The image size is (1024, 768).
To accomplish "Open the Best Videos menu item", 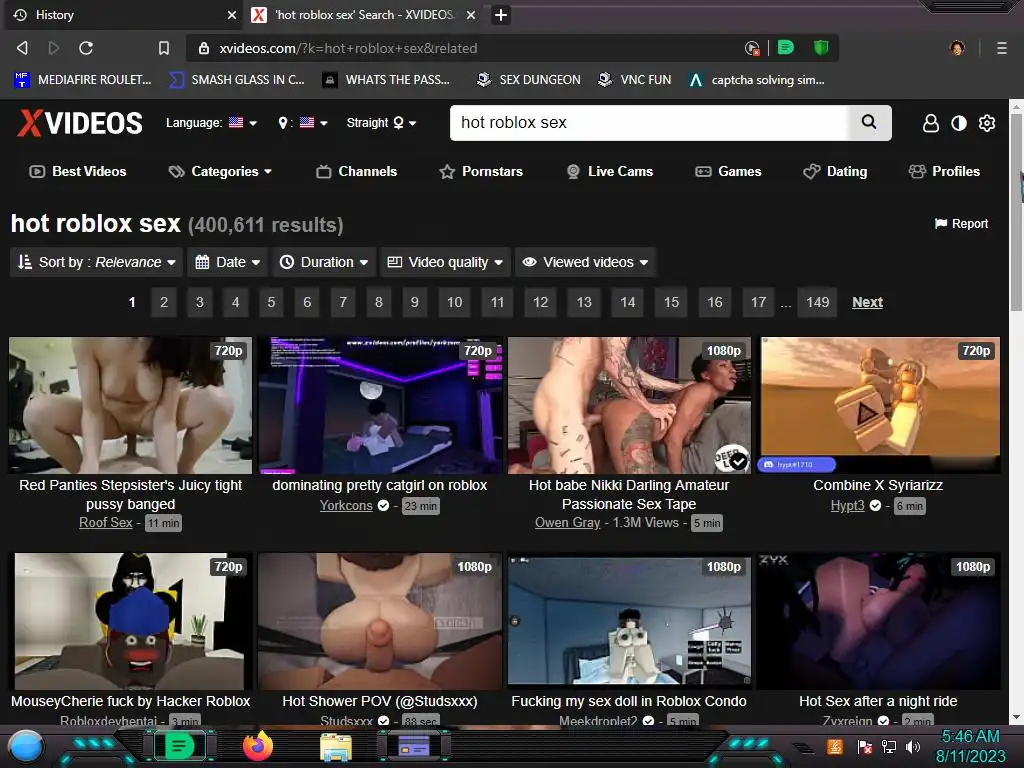I will [78, 171].
